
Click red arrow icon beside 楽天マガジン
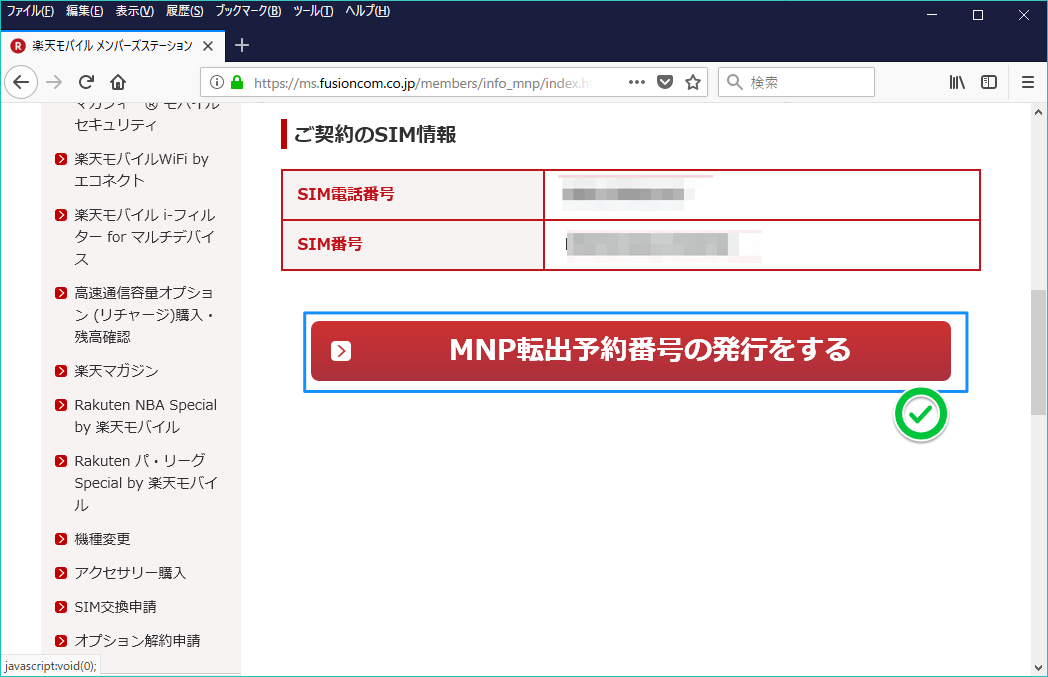pyautogui.click(x=61, y=371)
